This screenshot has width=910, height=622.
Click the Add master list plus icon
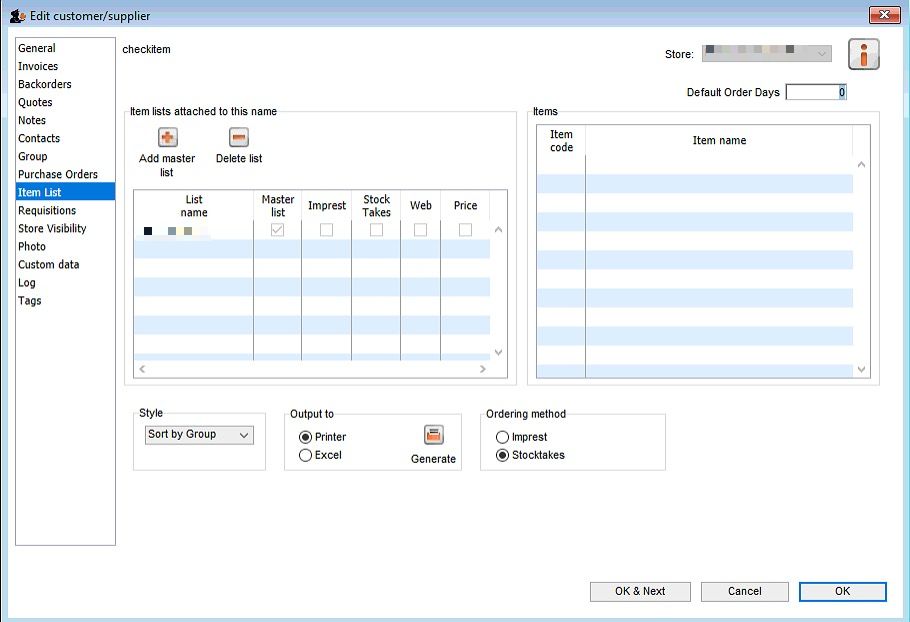coord(167,138)
